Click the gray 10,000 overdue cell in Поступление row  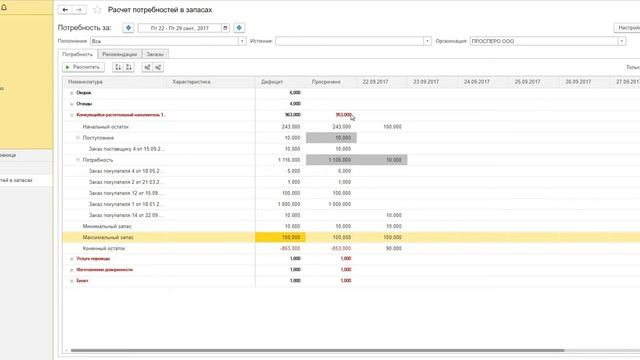[x=331, y=138]
